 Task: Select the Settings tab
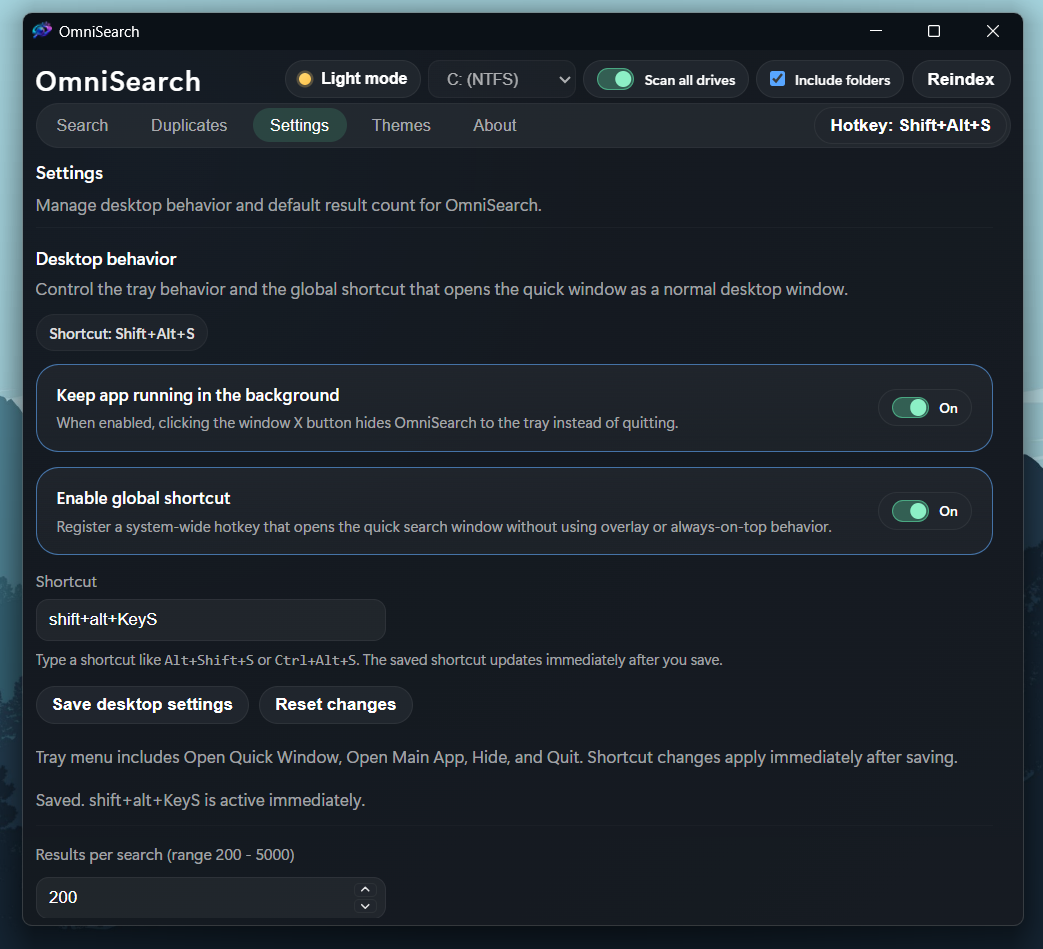299,125
